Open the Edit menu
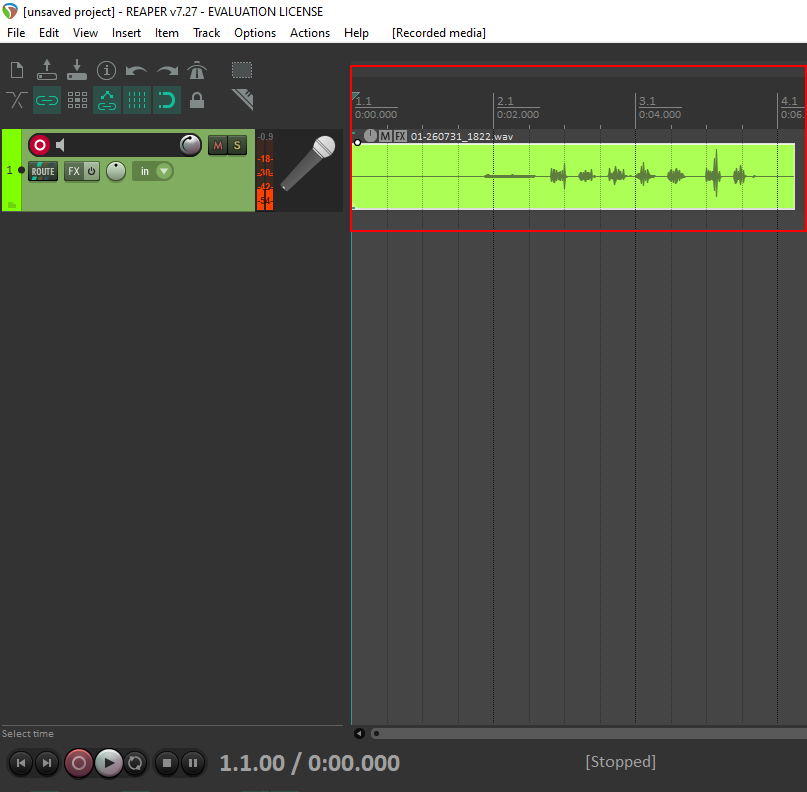 coord(49,33)
